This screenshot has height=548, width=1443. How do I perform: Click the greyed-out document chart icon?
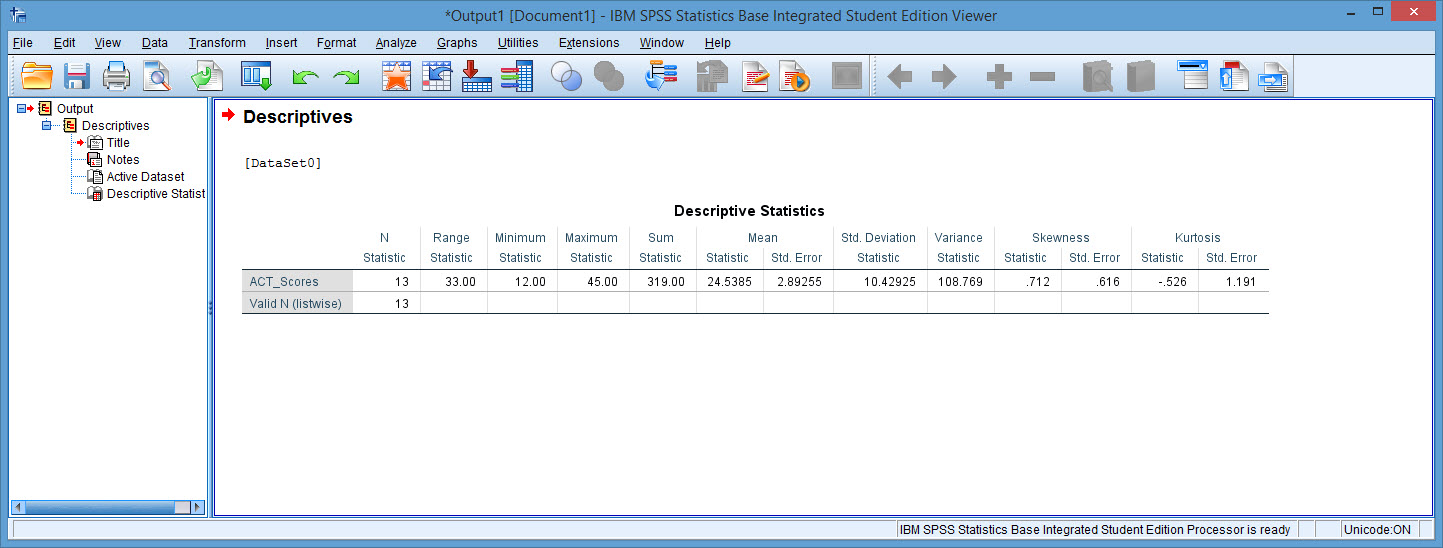pos(712,77)
